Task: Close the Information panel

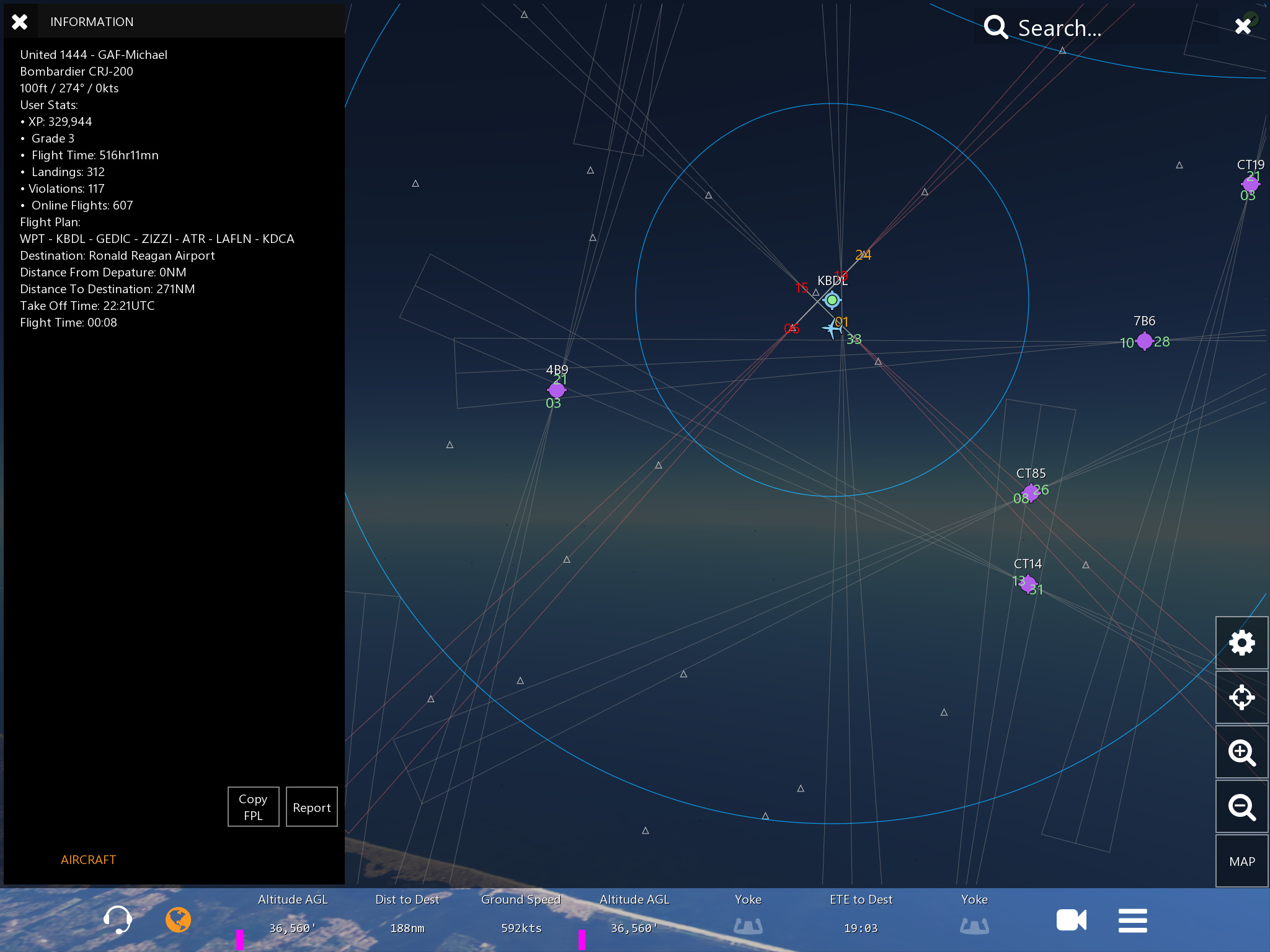Action: pyautogui.click(x=20, y=22)
